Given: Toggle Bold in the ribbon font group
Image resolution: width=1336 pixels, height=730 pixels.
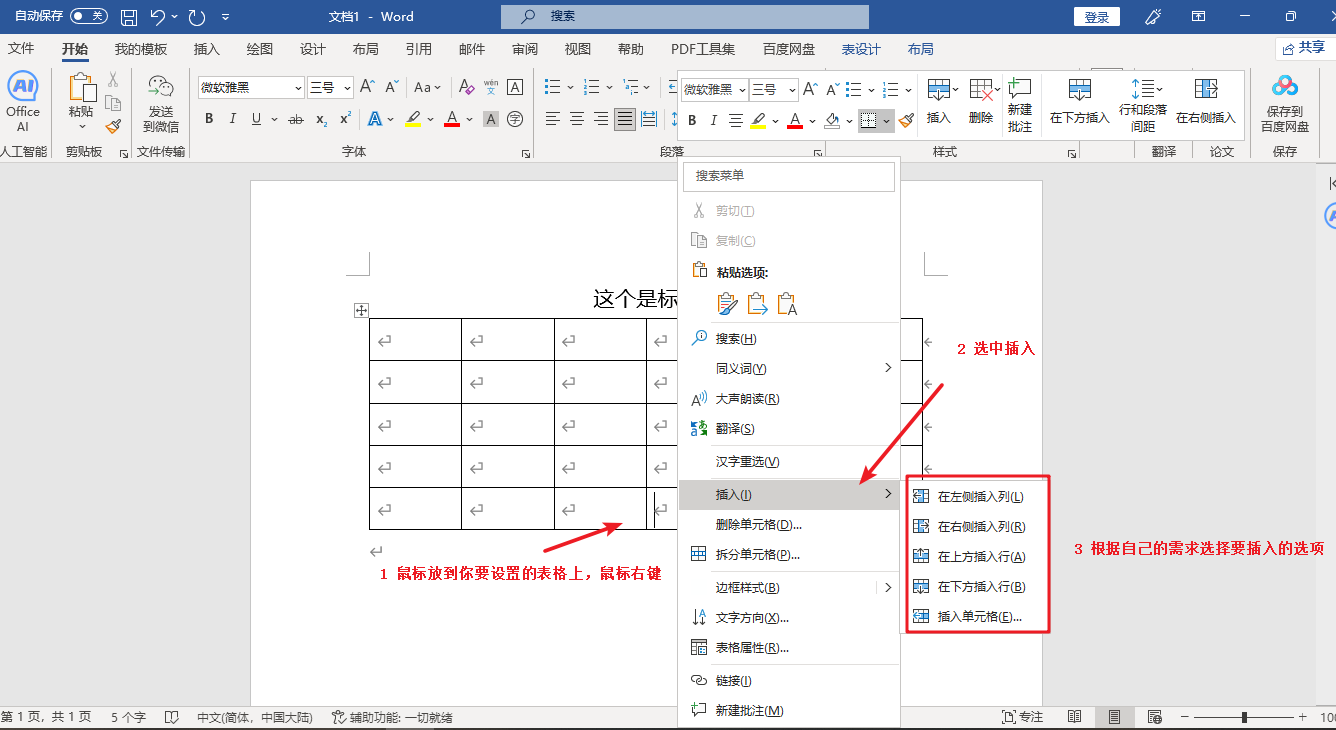Looking at the screenshot, I should point(209,119).
